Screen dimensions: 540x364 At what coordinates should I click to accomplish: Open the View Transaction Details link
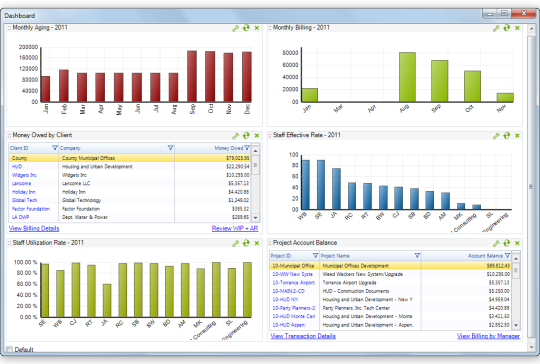pyautogui.click(x=303, y=336)
